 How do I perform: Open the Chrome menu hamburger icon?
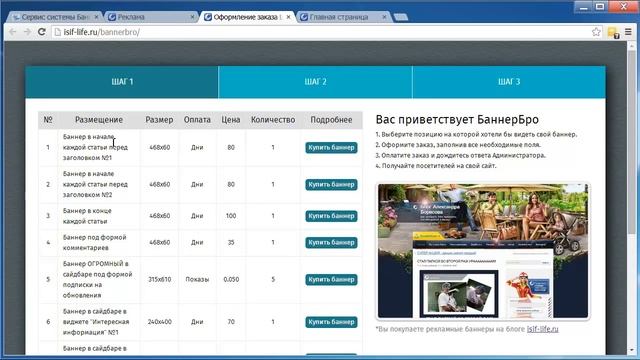pyautogui.click(x=628, y=32)
